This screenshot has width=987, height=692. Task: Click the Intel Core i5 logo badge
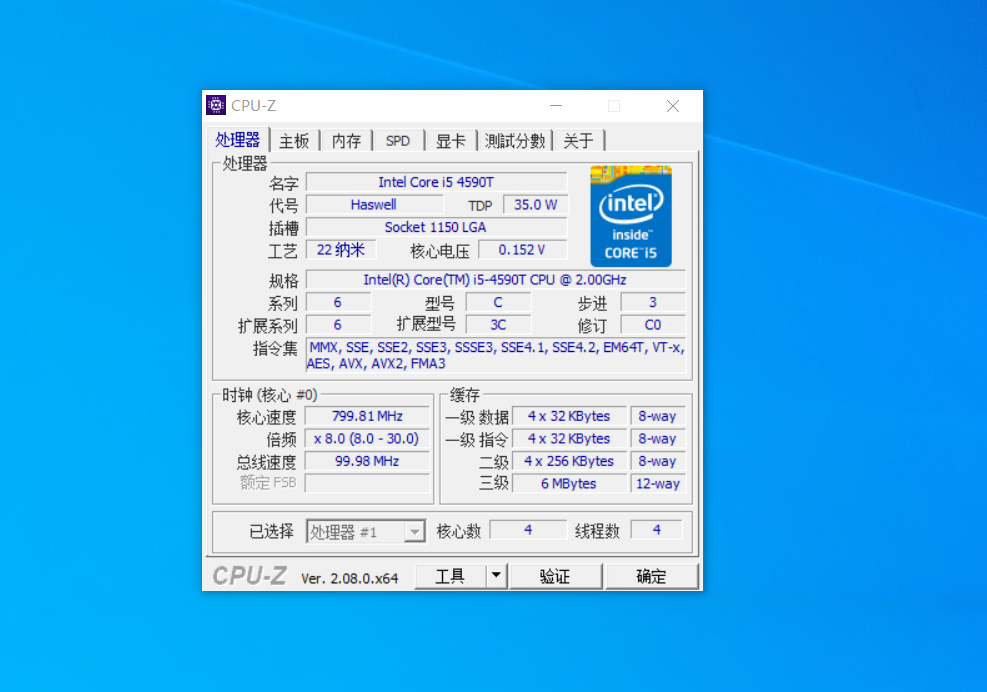coord(631,216)
